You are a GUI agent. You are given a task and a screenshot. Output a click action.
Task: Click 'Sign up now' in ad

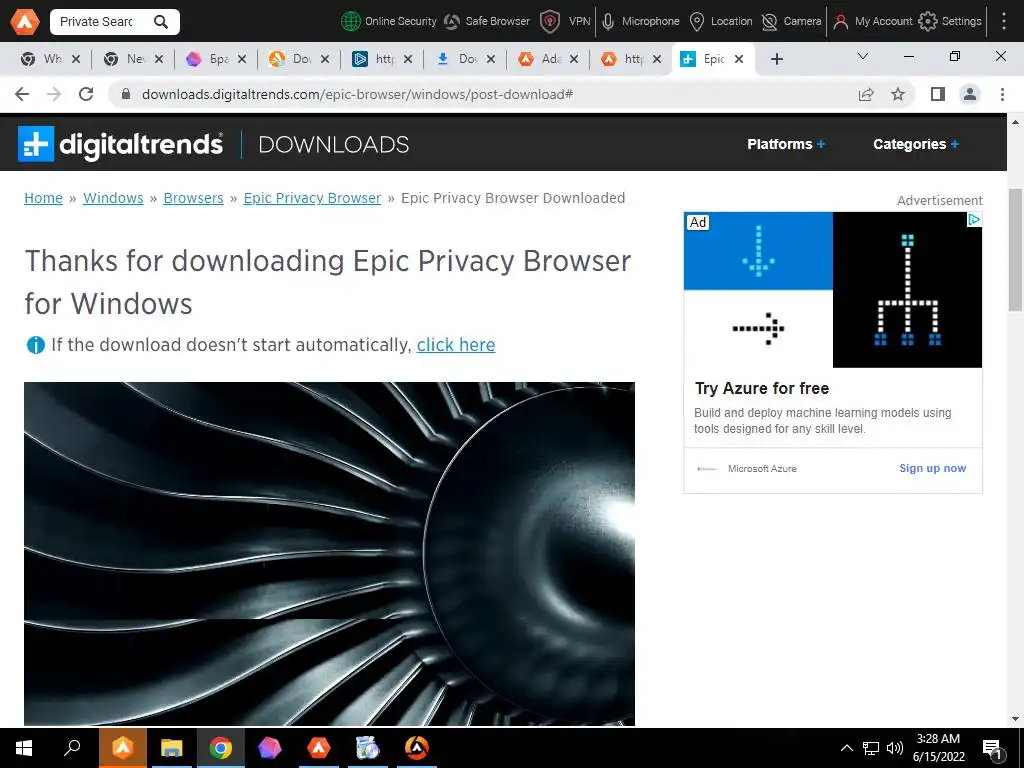(933, 468)
